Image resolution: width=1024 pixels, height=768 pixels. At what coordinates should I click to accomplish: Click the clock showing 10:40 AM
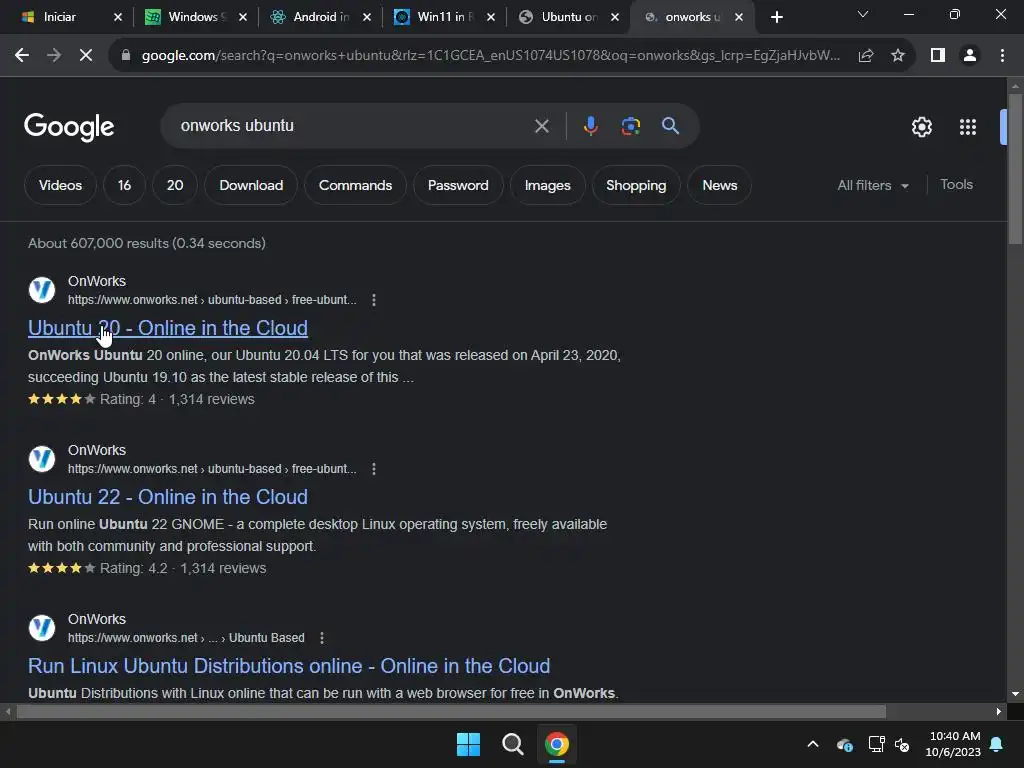pos(953,744)
